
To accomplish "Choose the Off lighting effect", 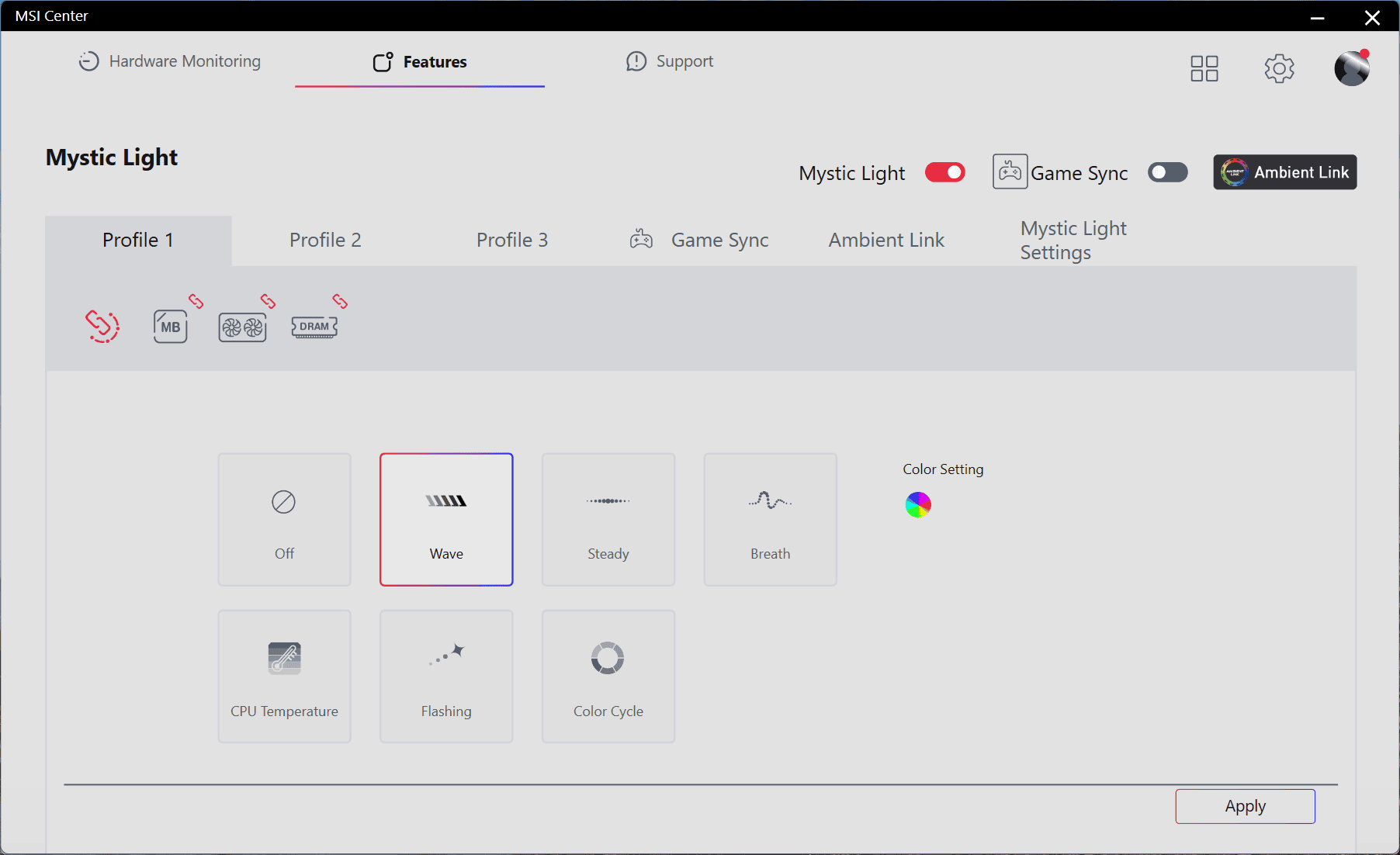I will (x=284, y=520).
